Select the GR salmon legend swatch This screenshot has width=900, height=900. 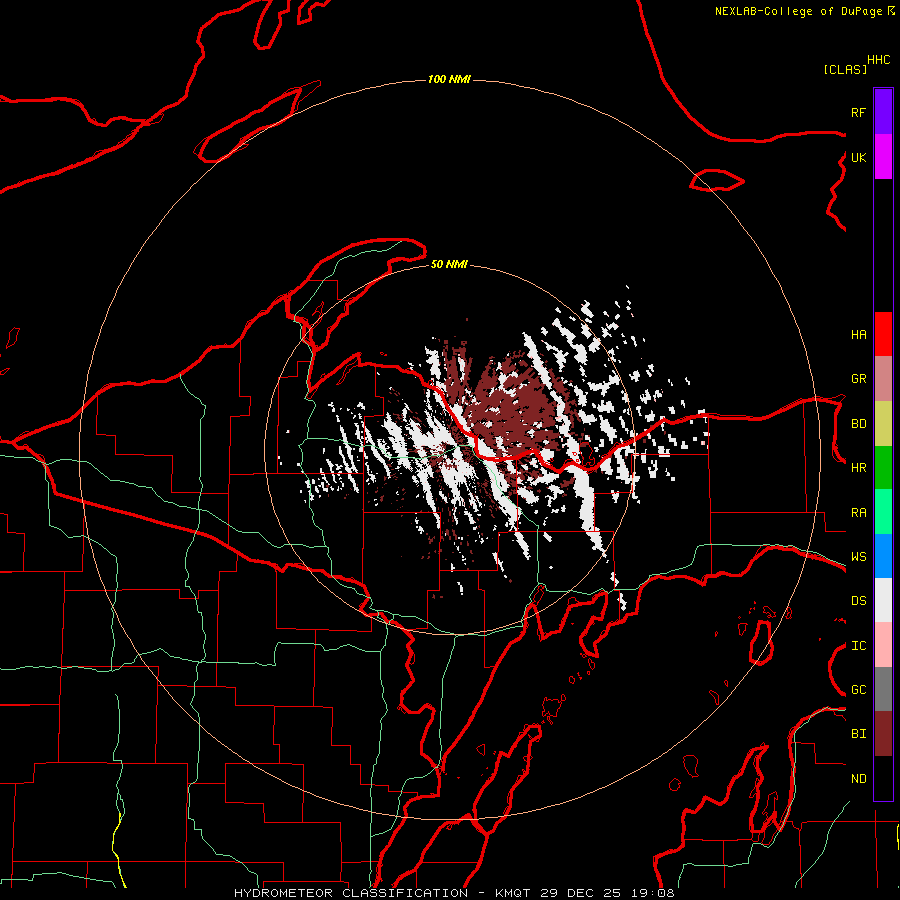point(883,379)
